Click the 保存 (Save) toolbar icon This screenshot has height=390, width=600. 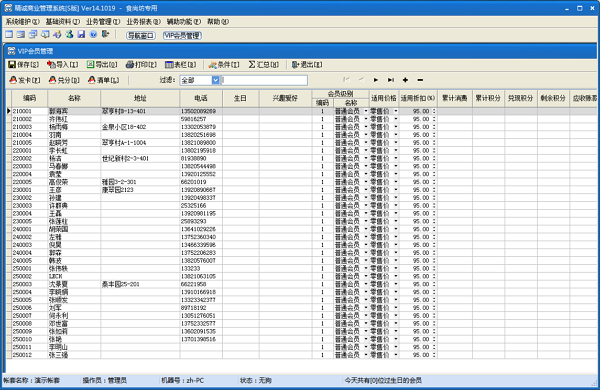tap(12, 65)
